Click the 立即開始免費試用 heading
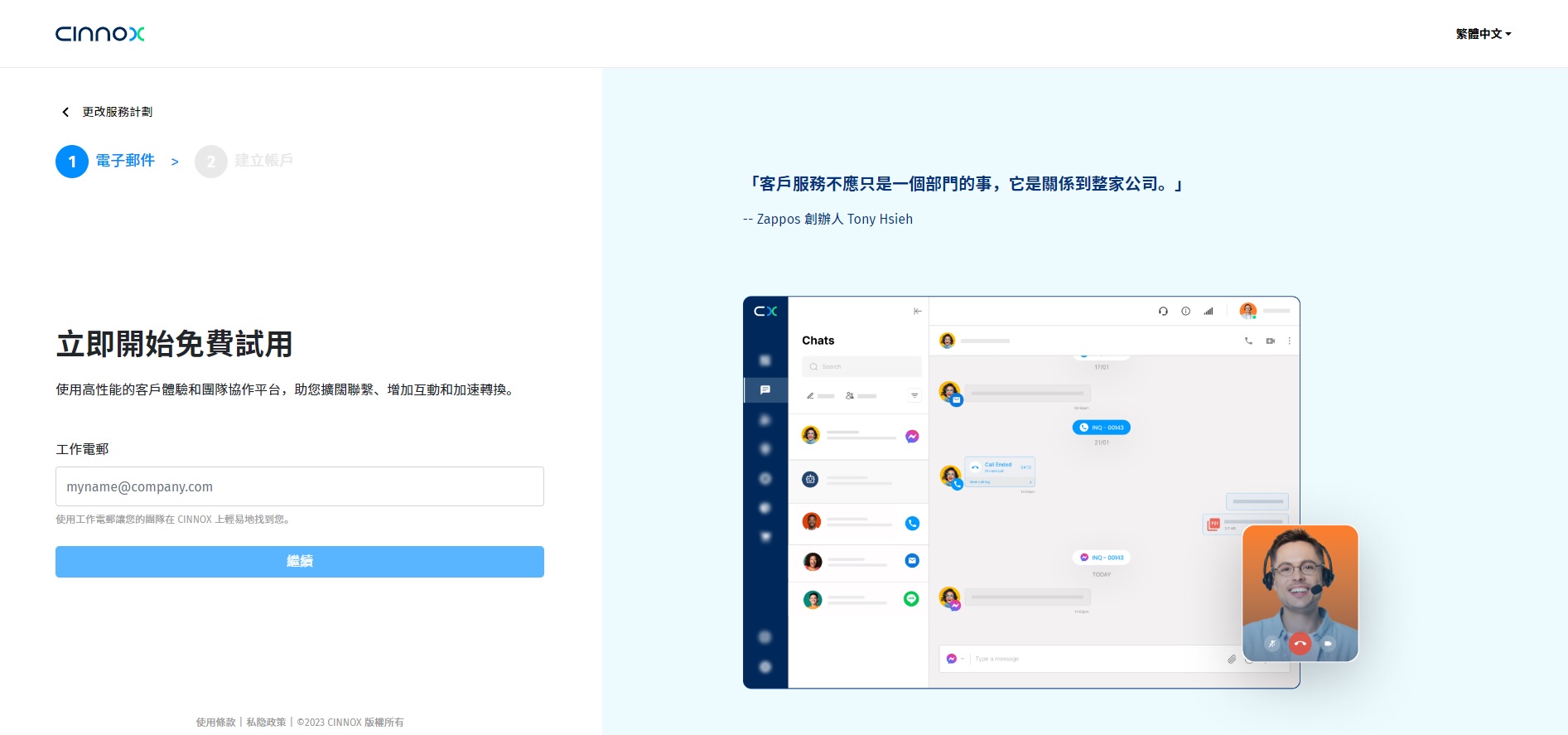The width and height of the screenshot is (1568, 735). coord(174,344)
